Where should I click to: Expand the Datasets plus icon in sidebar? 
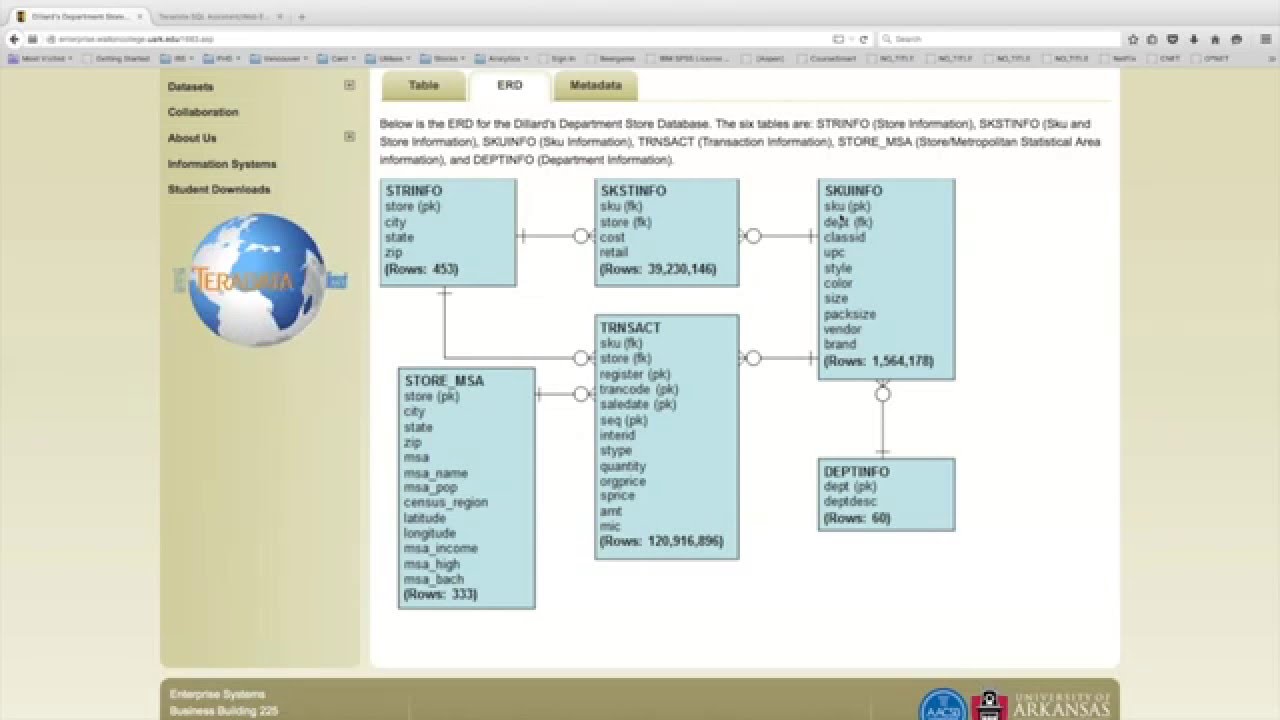349,86
